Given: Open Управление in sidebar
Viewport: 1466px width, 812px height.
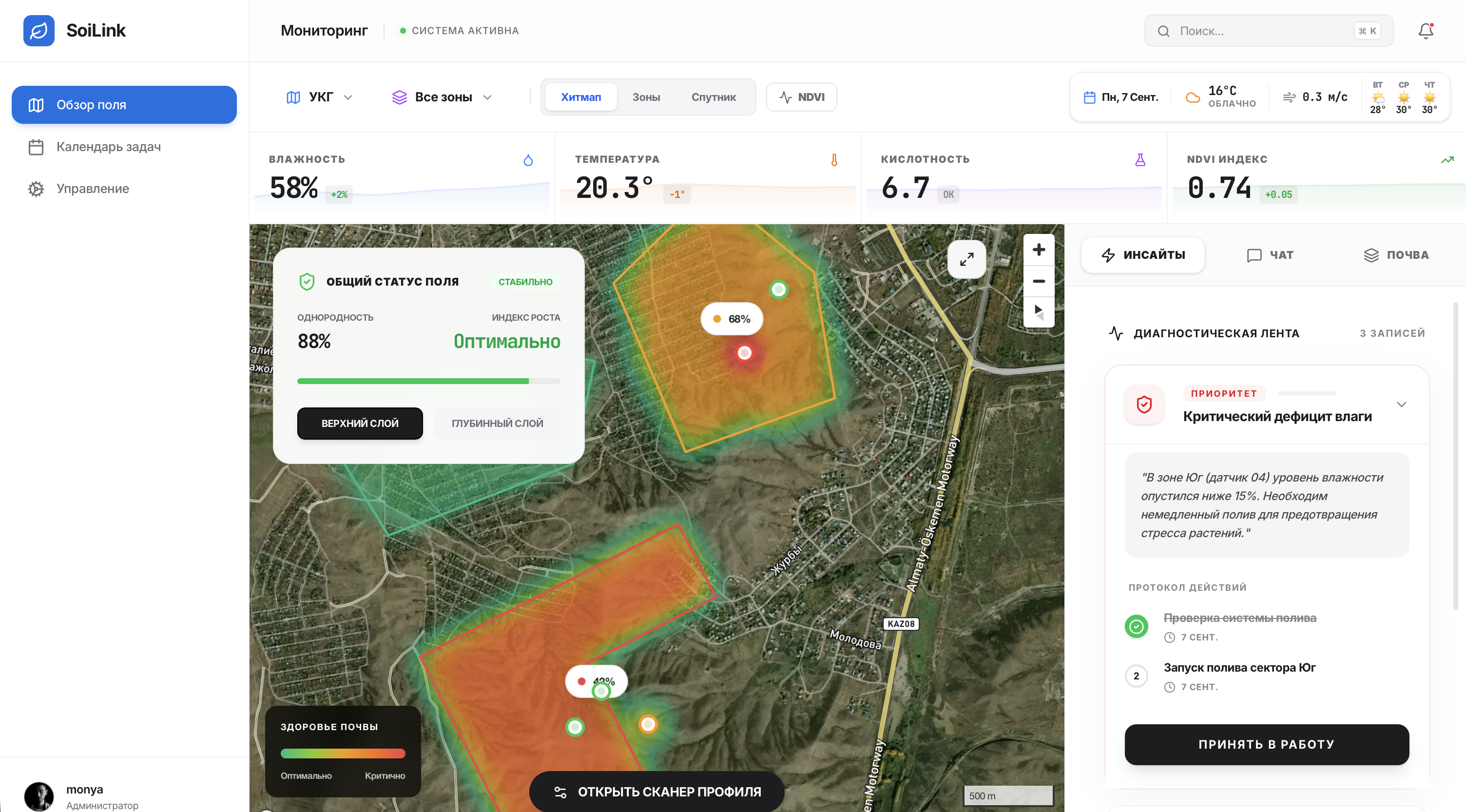Looking at the screenshot, I should pyautogui.click(x=124, y=189).
